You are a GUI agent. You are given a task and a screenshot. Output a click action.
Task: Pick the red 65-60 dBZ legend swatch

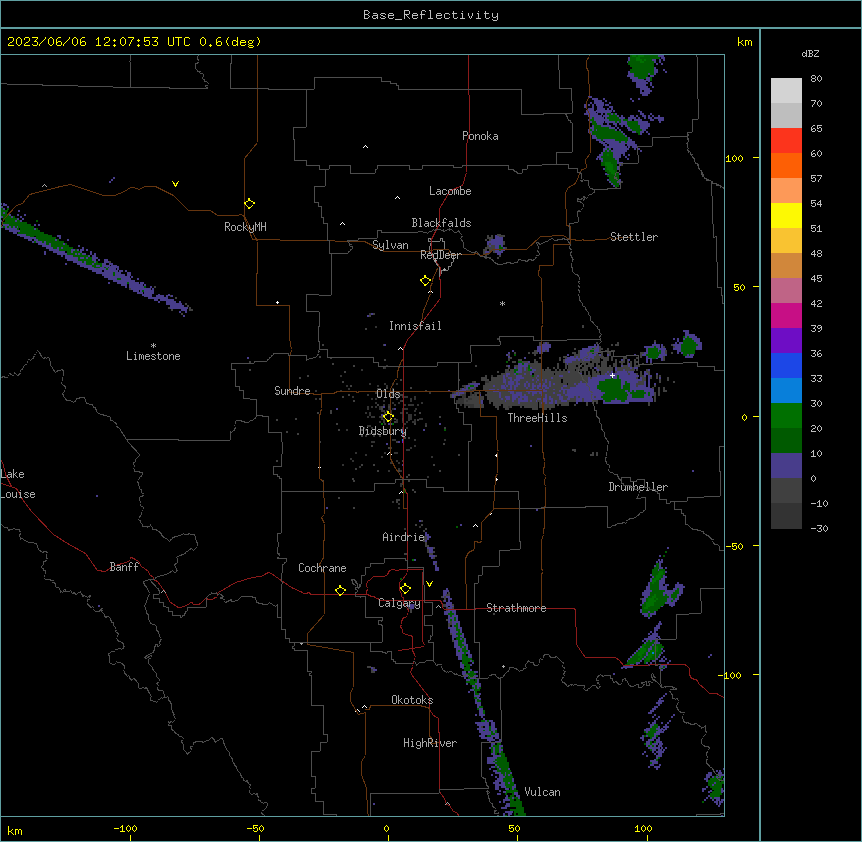786,141
